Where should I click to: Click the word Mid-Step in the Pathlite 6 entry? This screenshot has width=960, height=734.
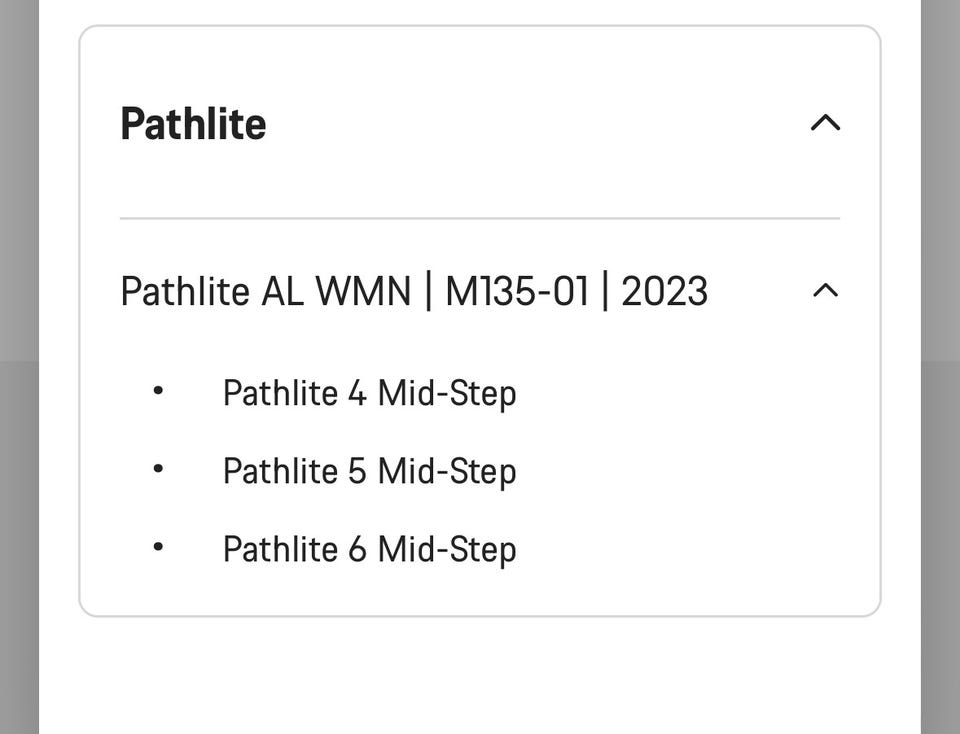coord(447,549)
